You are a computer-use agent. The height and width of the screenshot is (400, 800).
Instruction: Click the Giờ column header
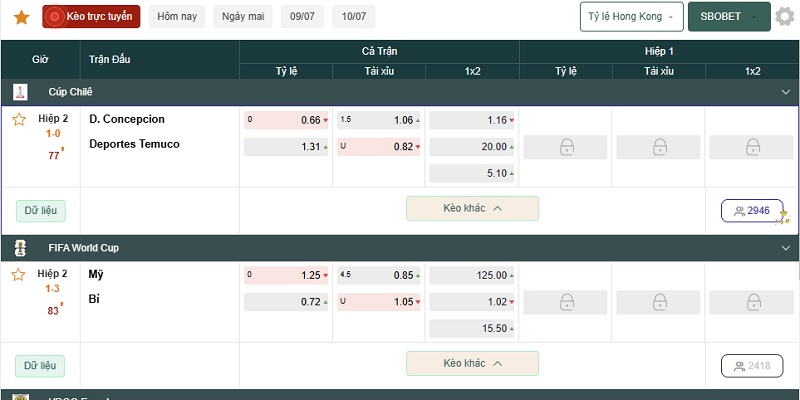pyautogui.click(x=40, y=60)
